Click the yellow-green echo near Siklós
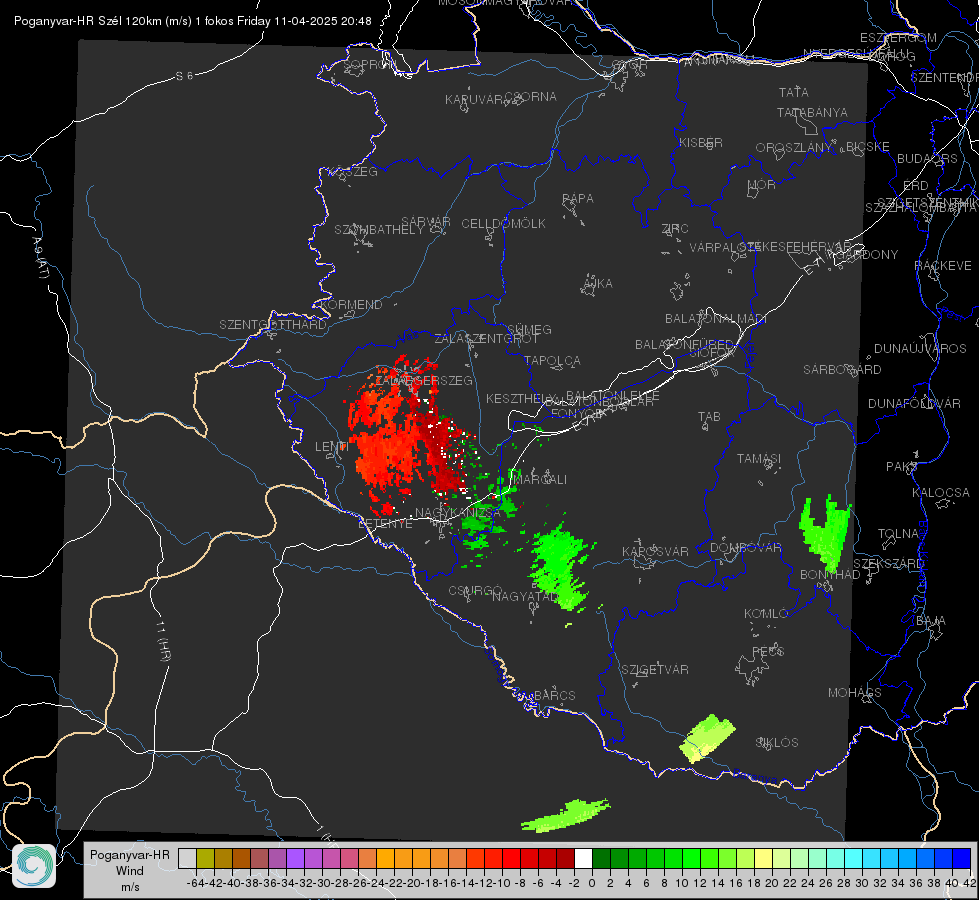The width and height of the screenshot is (979, 900). (x=707, y=738)
